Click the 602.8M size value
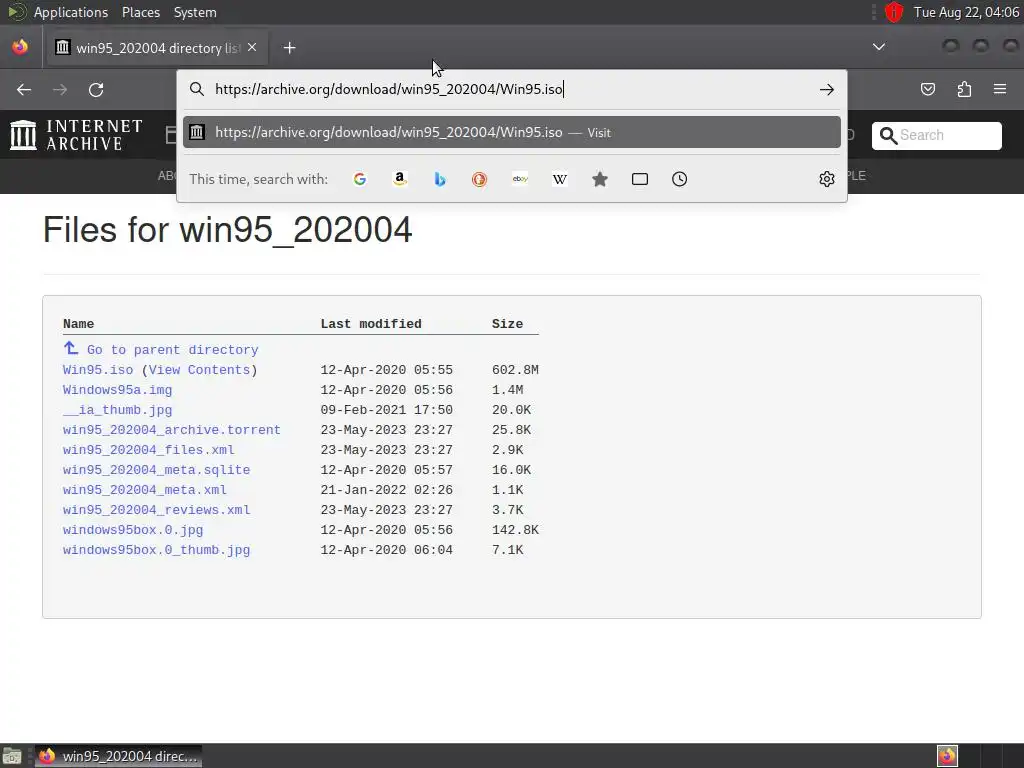 515,370
